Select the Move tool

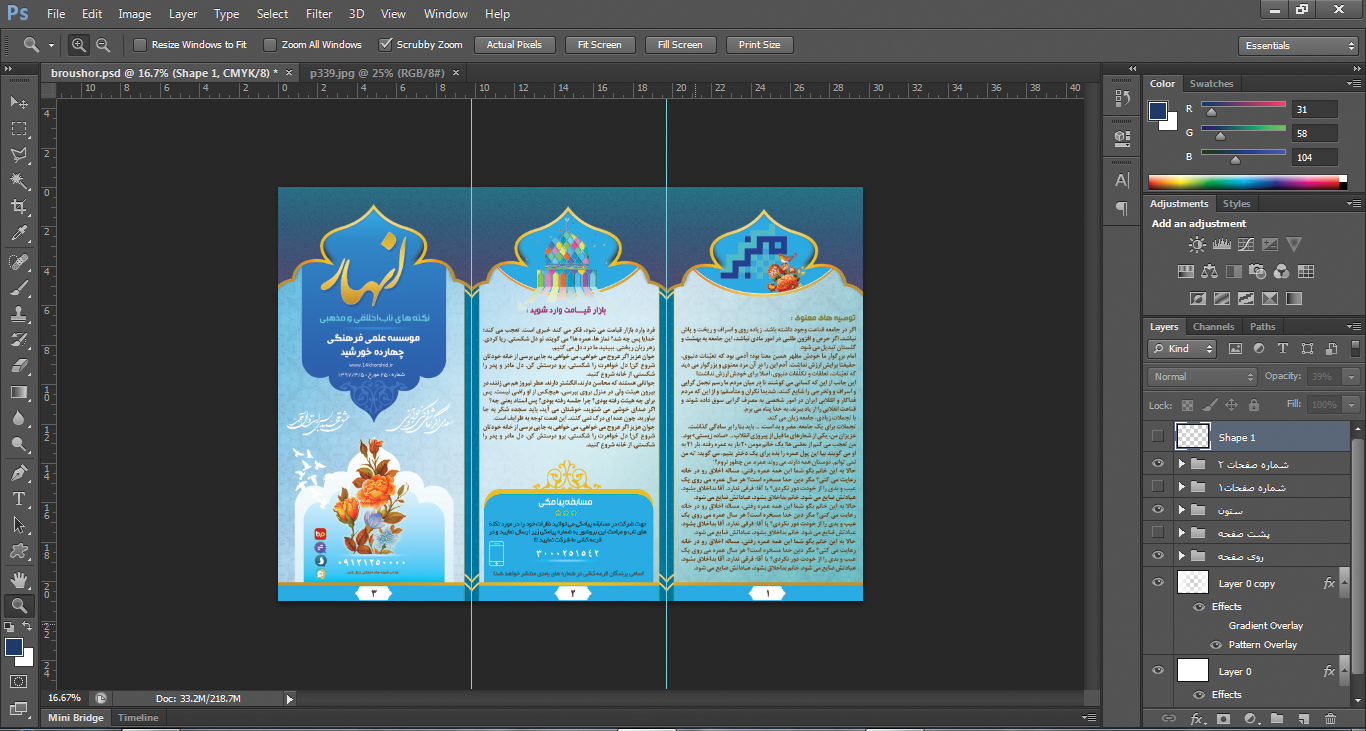point(19,102)
